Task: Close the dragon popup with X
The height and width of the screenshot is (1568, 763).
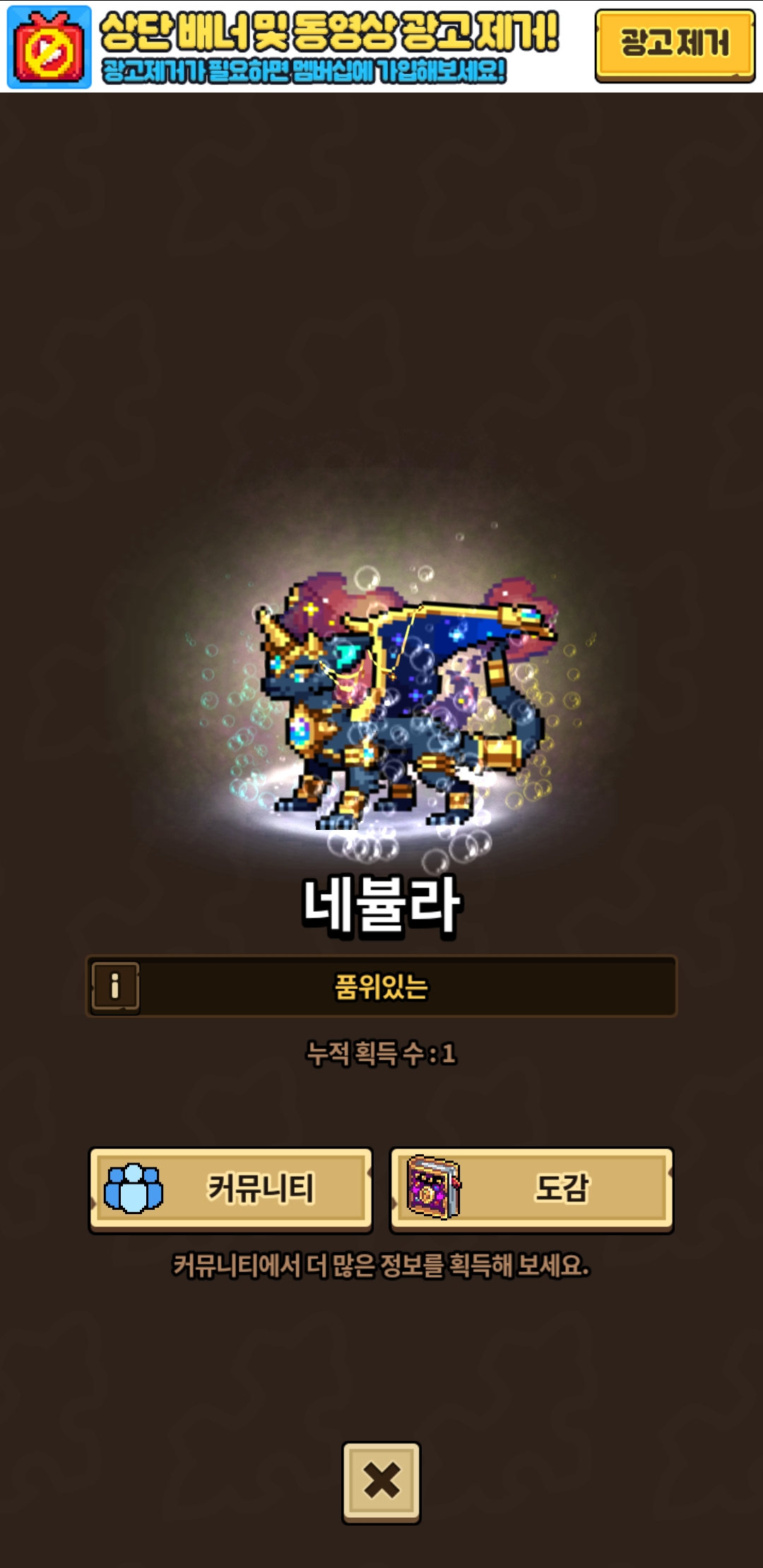Action: [381, 1482]
